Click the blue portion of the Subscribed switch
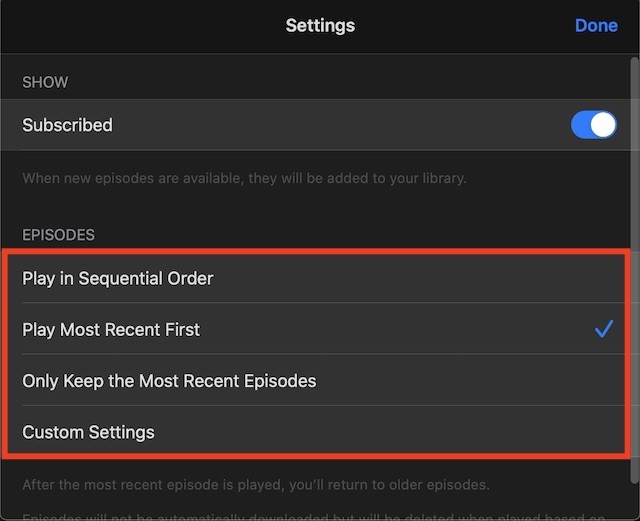 580,125
